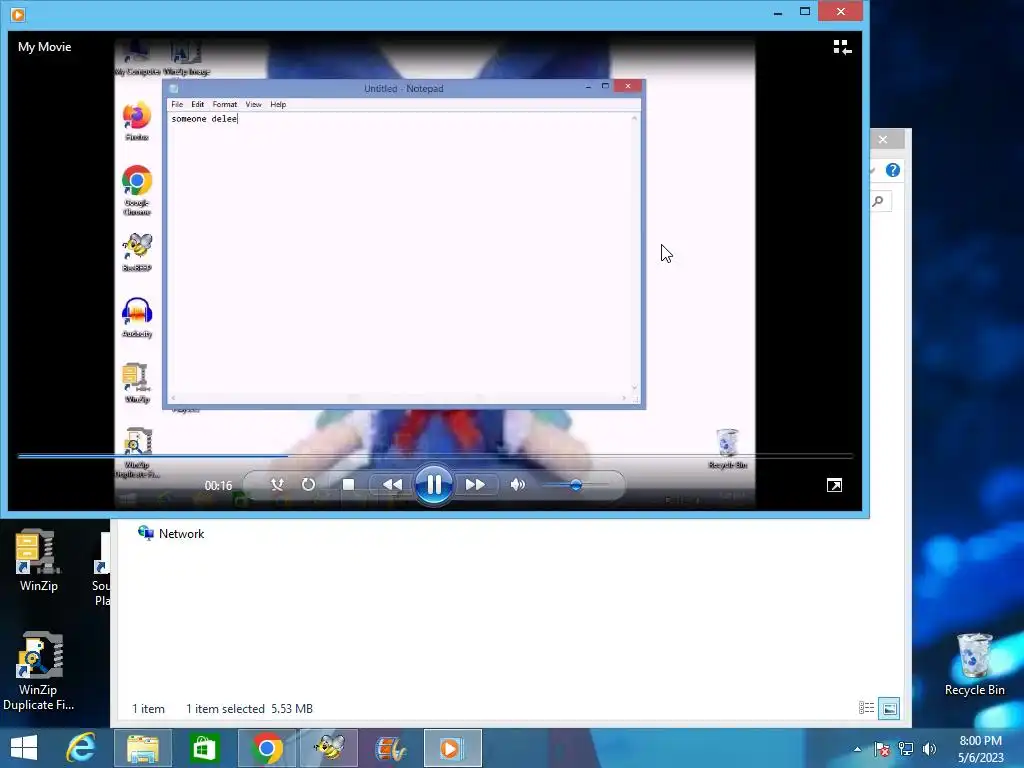Toggle shuffle mode in media player
This screenshot has height=768, width=1024.
277,485
